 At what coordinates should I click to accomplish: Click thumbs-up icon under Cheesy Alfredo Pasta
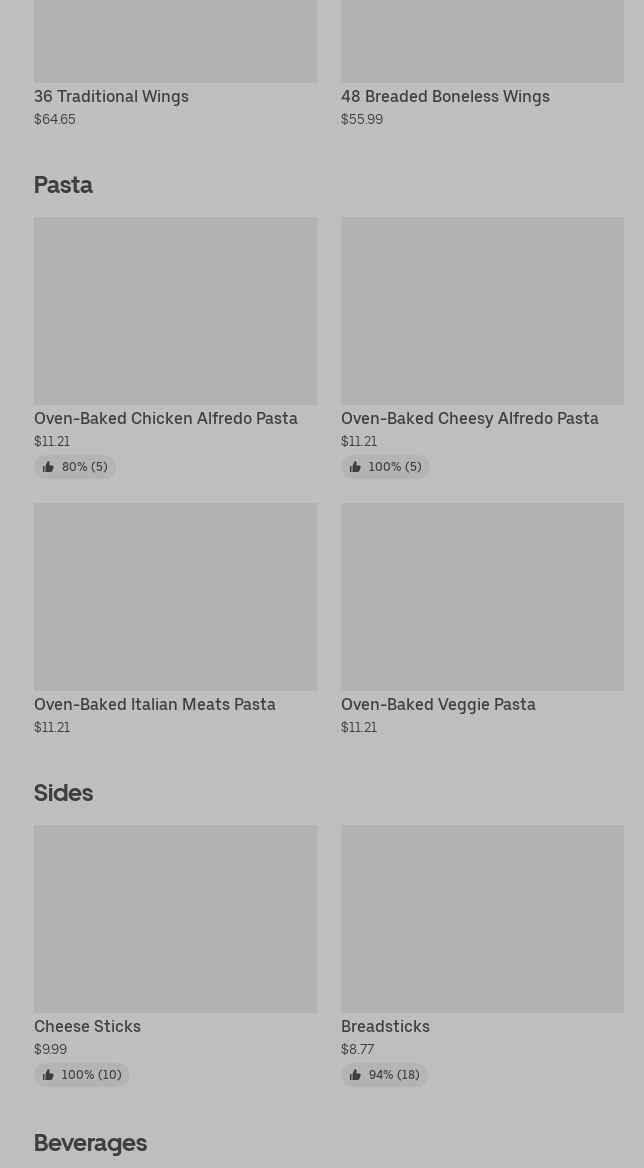tap(355, 467)
